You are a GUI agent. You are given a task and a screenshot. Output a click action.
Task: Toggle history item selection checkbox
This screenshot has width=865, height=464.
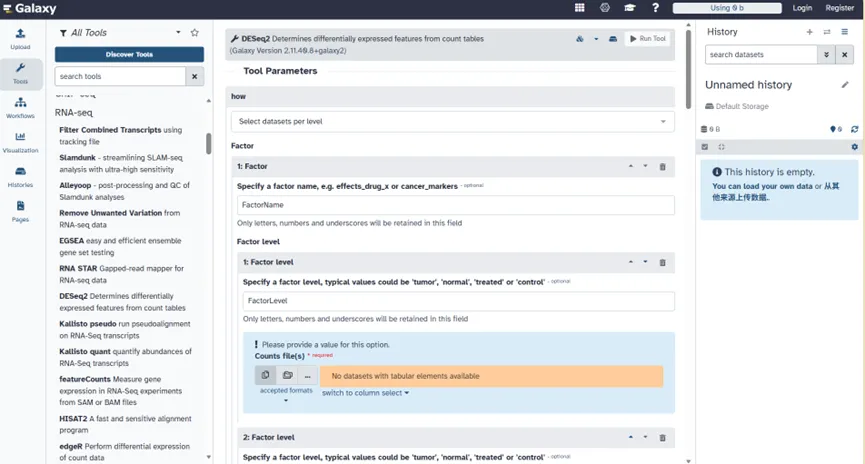[705, 147]
